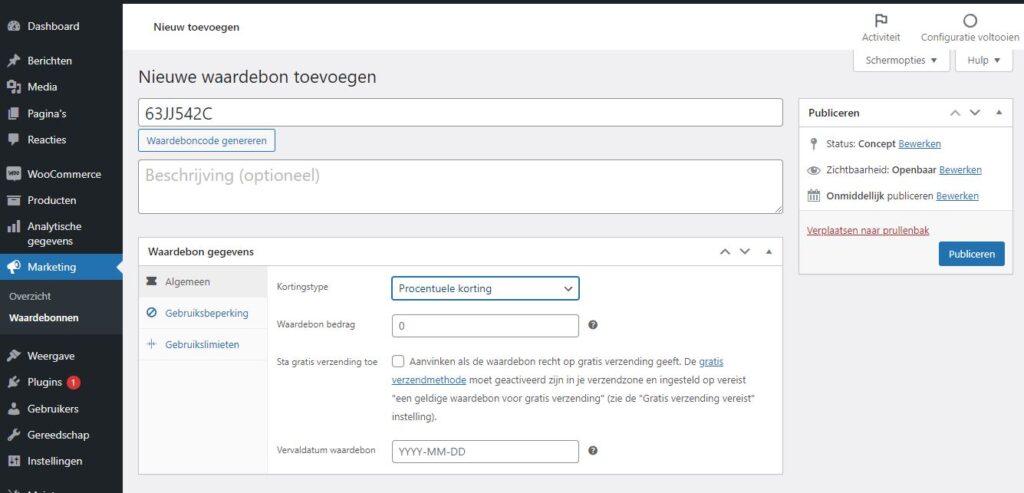Viewport: 1024px width, 493px height.
Task: Click the Media library icon
Action: (x=13, y=87)
